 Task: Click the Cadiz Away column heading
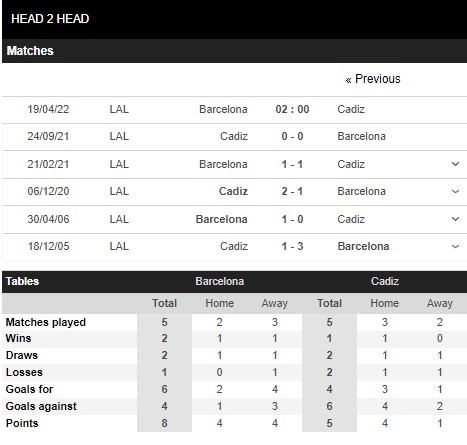coord(440,303)
